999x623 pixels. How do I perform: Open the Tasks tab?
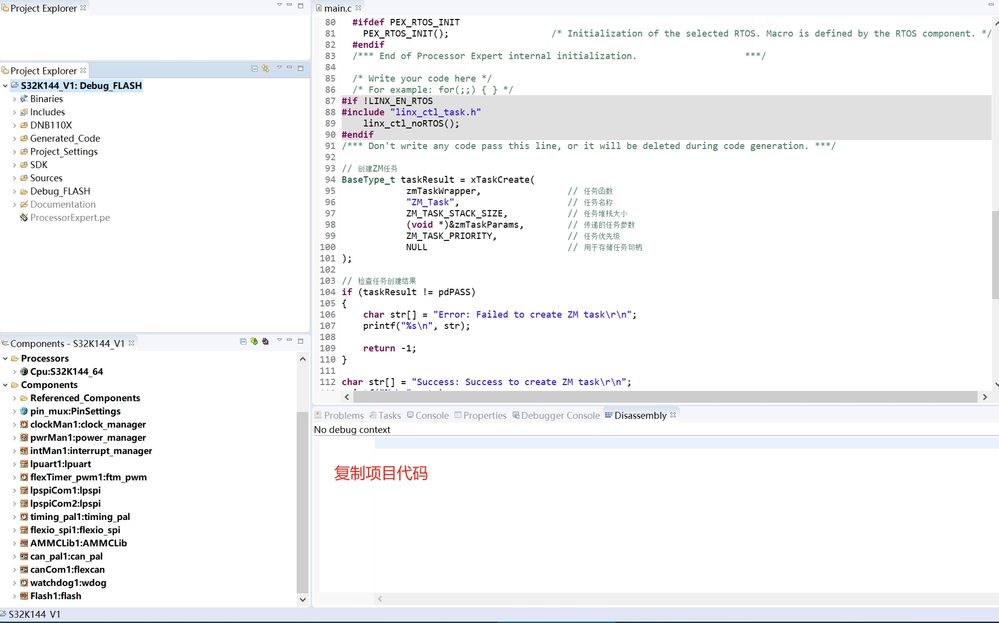click(x=385, y=415)
